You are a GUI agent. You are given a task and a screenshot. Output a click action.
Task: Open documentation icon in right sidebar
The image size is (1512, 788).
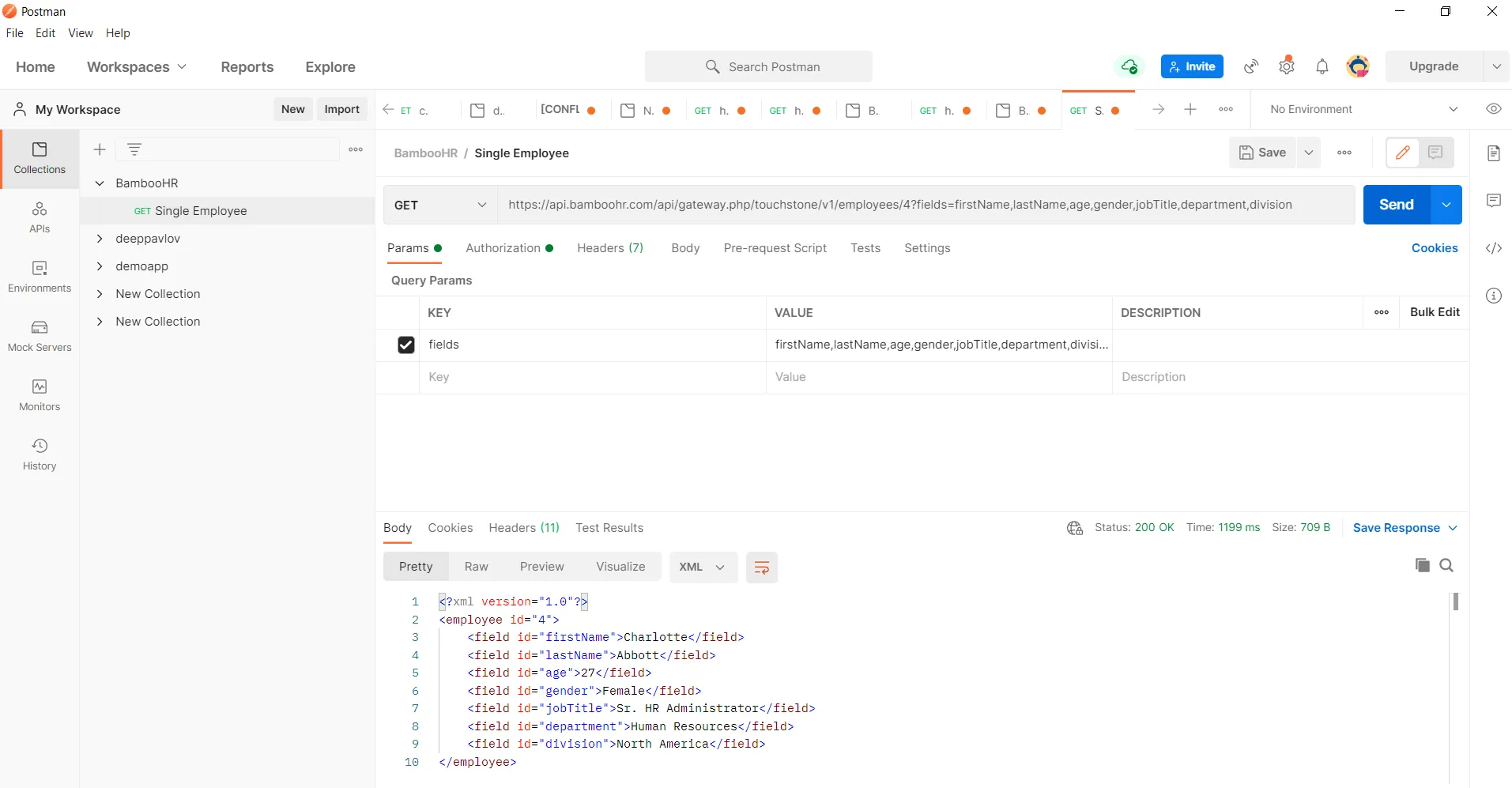pyautogui.click(x=1493, y=153)
